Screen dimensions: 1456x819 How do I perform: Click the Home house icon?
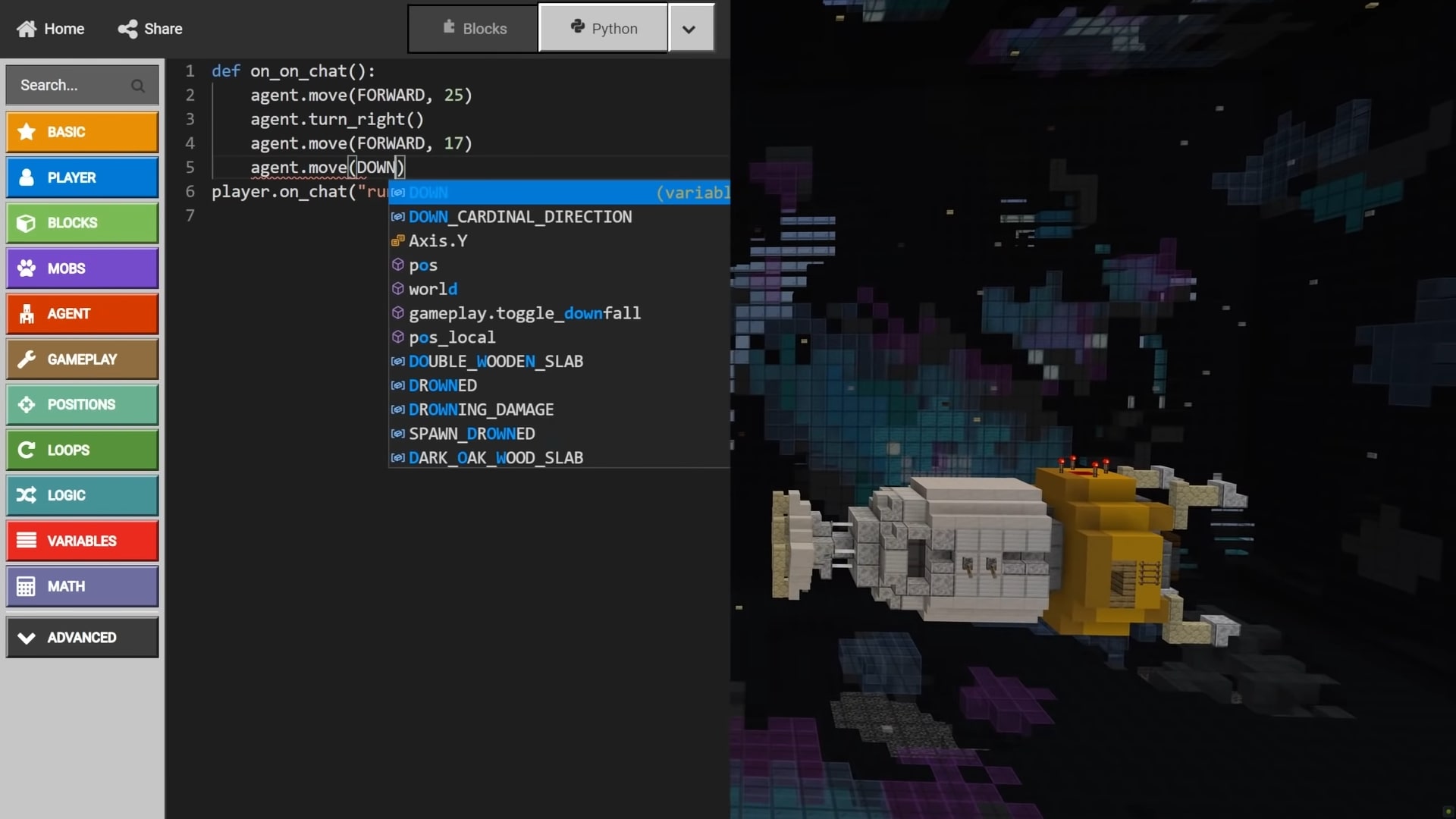[27, 29]
